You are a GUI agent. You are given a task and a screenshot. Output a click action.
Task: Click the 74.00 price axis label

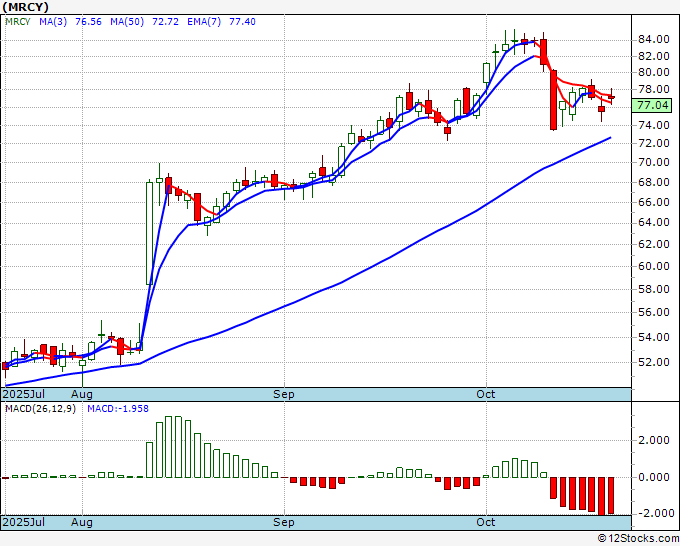654,125
